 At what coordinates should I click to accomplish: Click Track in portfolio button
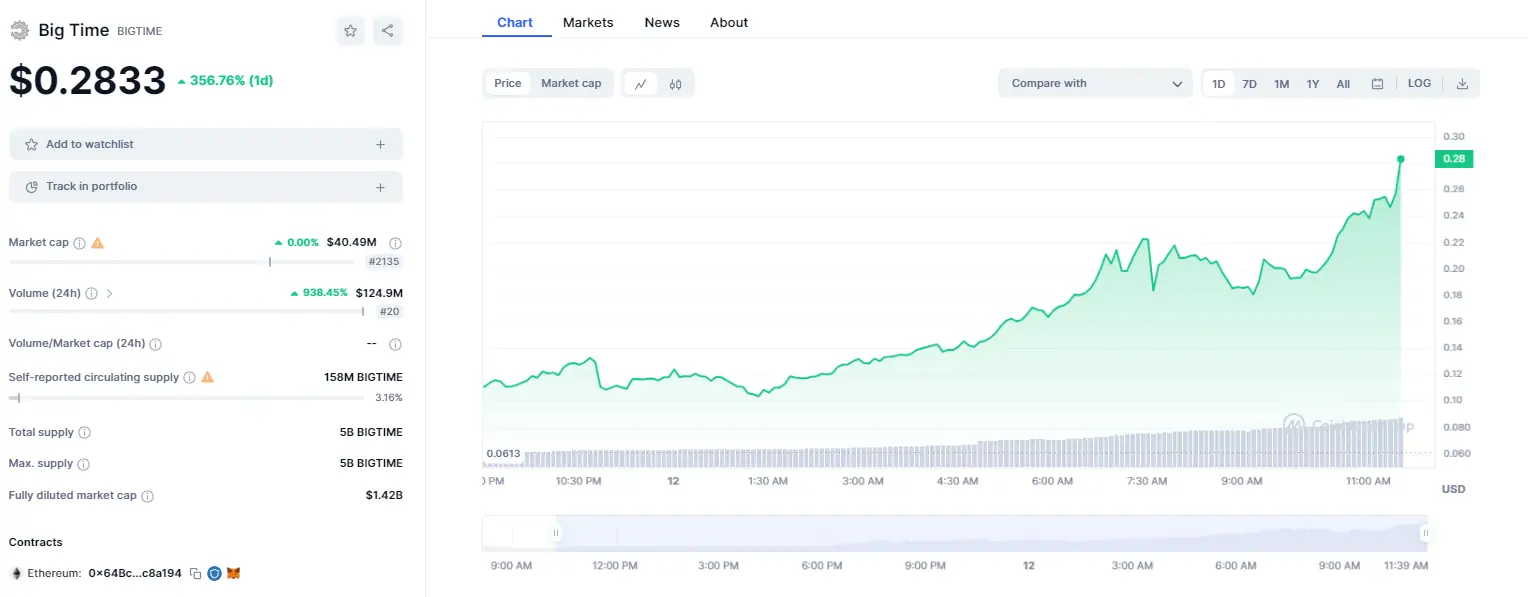coord(206,187)
